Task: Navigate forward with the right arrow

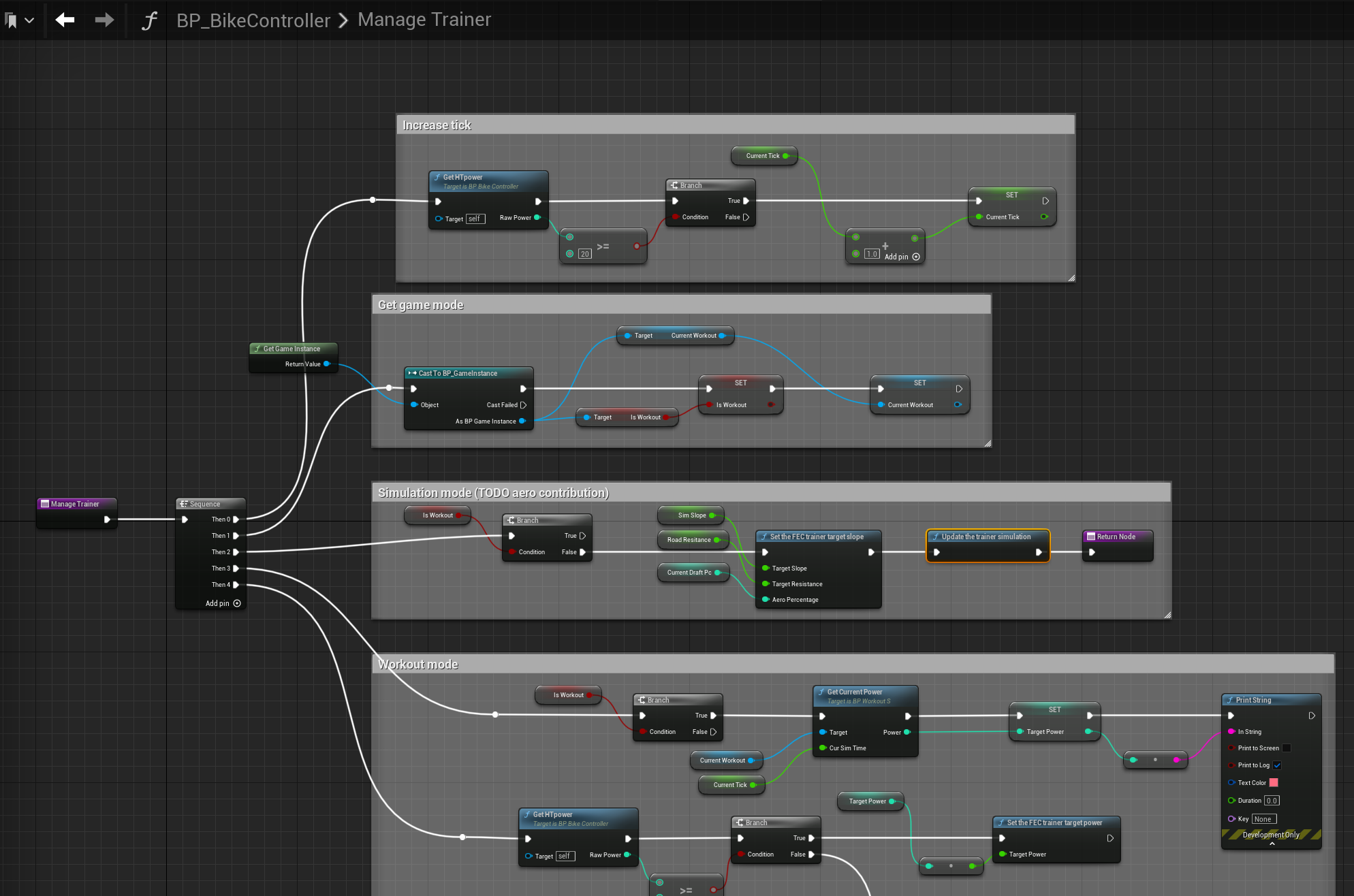Action: tap(104, 20)
